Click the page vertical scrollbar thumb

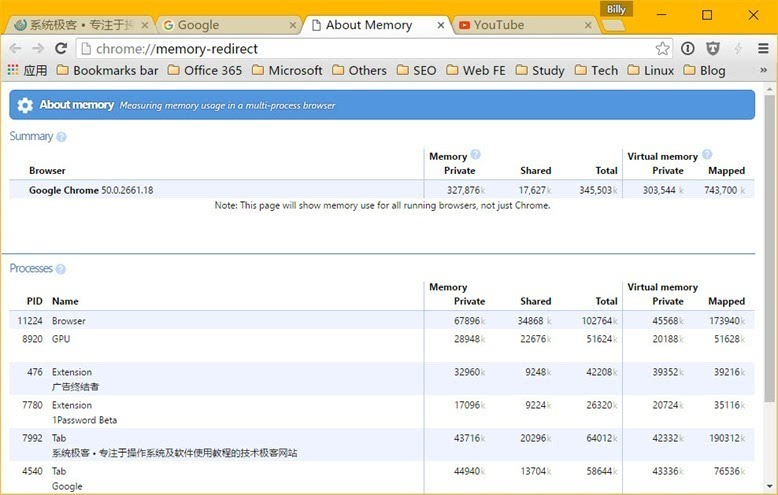[x=769, y=248]
